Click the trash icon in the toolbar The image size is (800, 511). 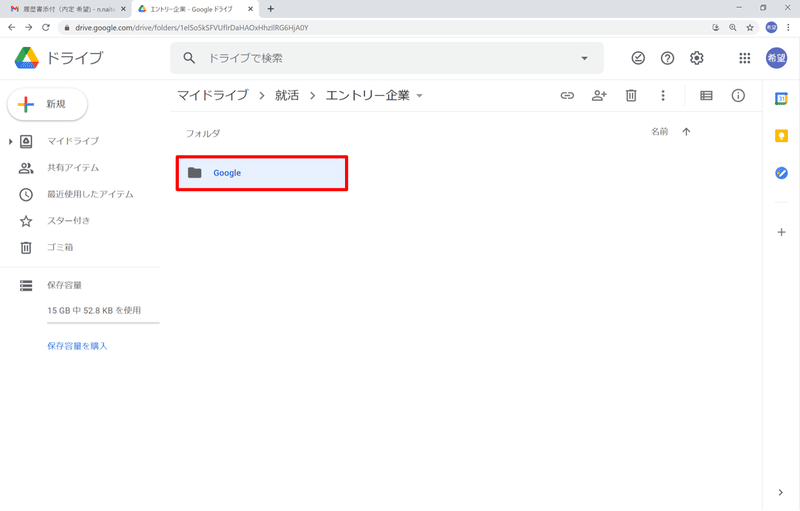click(631, 95)
